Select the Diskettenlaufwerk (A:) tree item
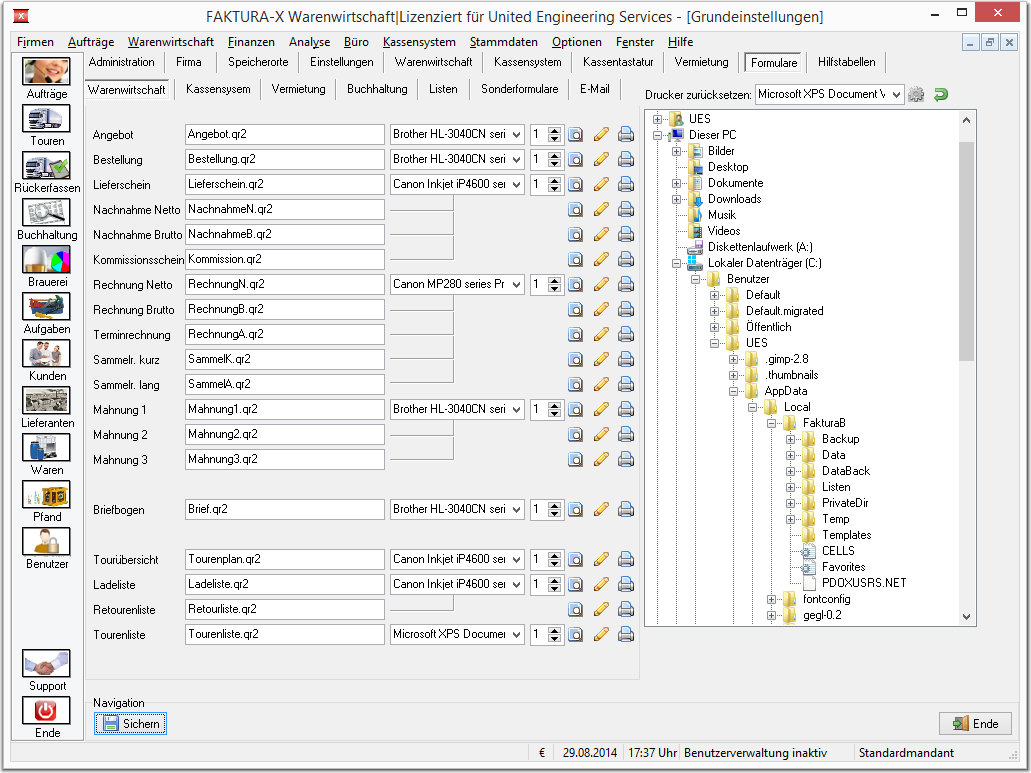This screenshot has height=773, width=1031. (x=760, y=247)
